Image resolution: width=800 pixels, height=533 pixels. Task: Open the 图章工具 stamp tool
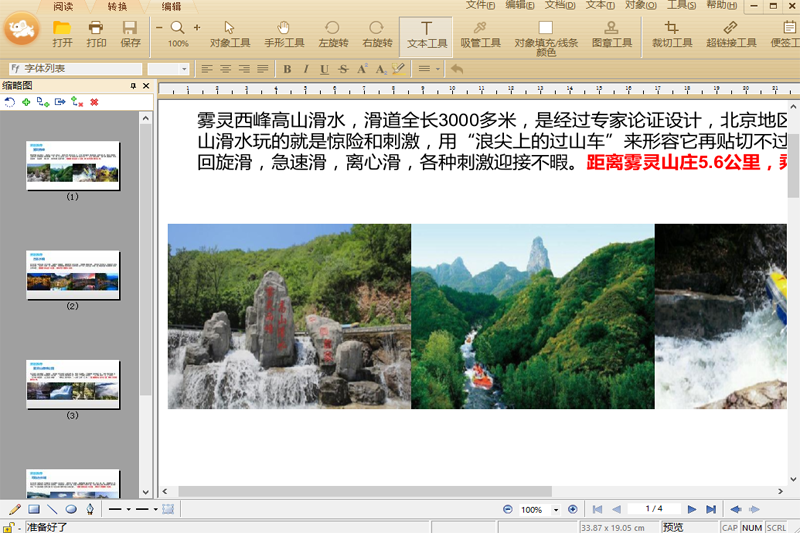pyautogui.click(x=612, y=34)
